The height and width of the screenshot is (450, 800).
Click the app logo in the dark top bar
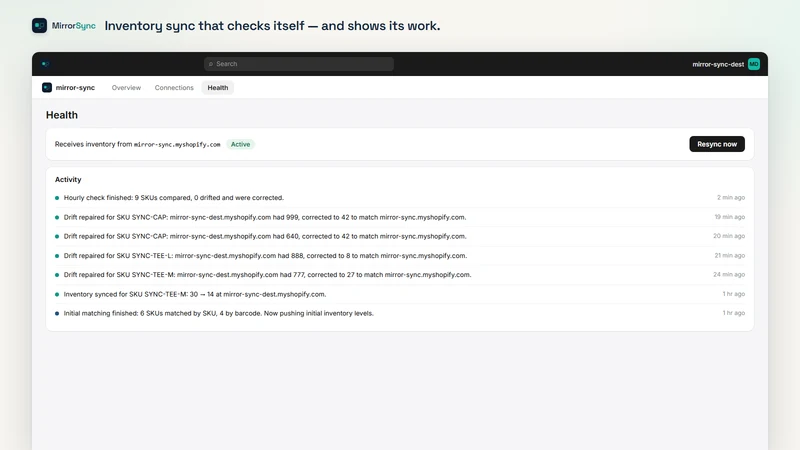coord(45,64)
